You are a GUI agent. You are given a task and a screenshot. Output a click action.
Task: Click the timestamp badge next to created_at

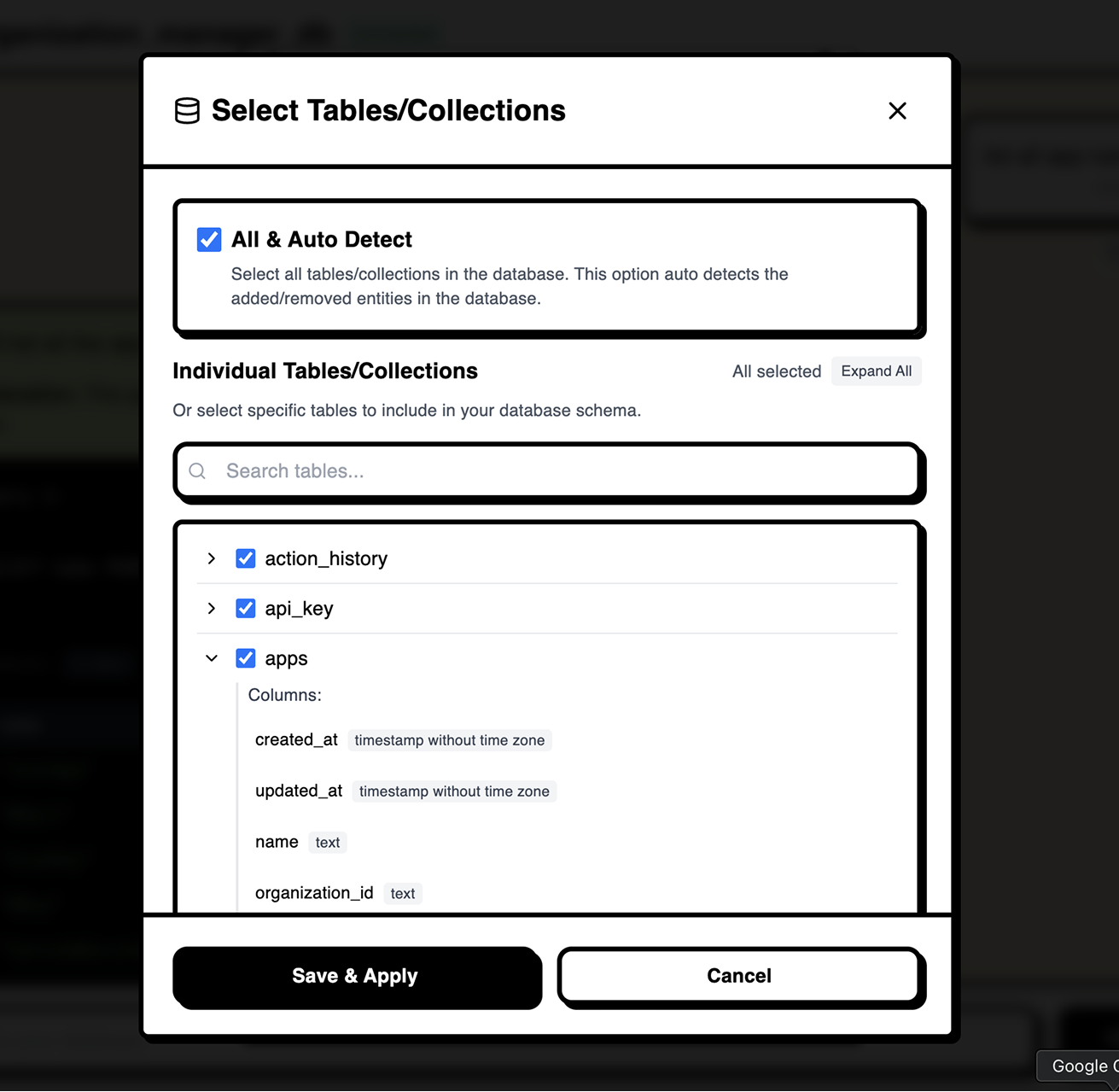pos(449,739)
